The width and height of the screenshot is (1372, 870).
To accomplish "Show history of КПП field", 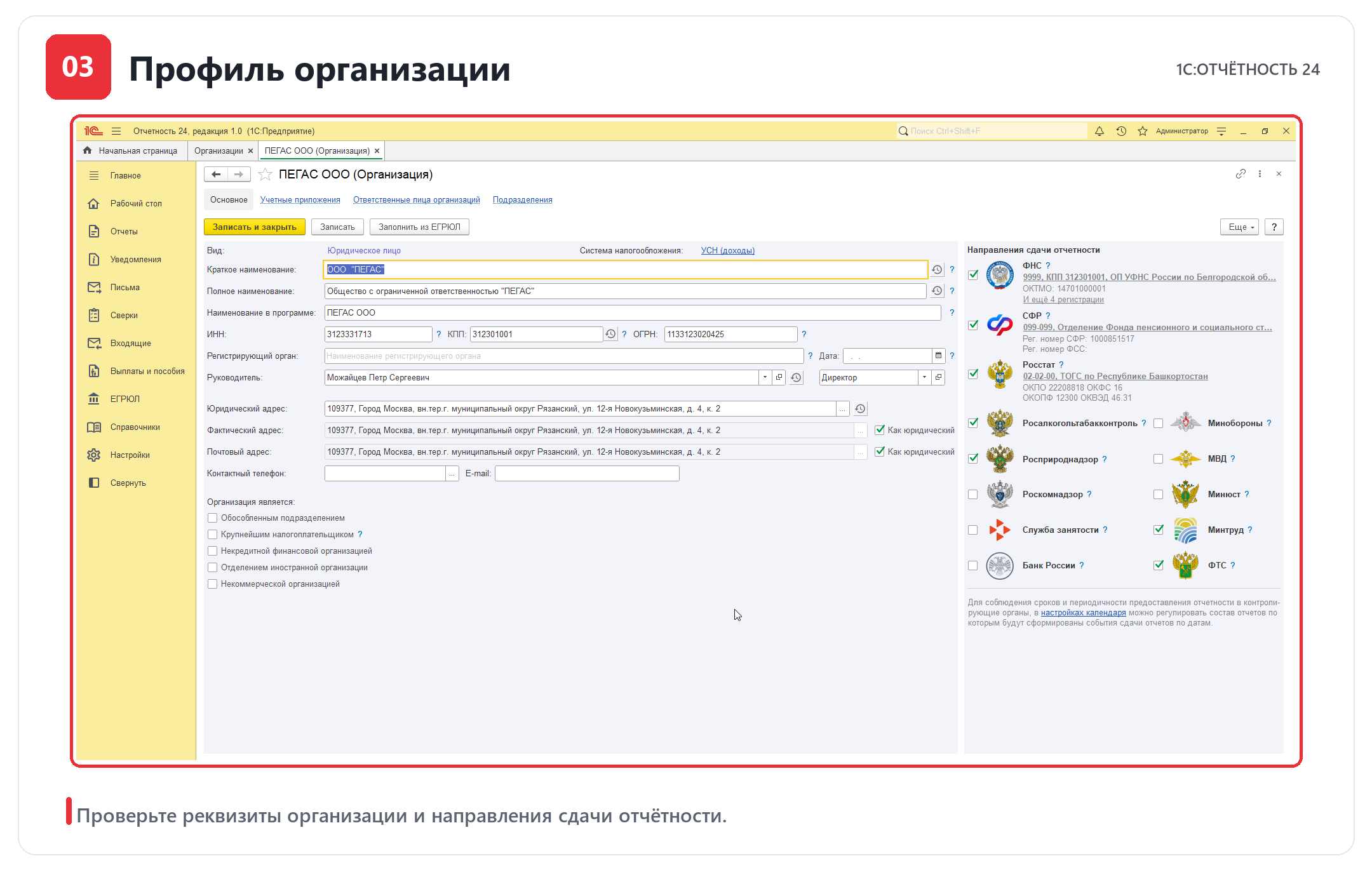I will coord(610,335).
